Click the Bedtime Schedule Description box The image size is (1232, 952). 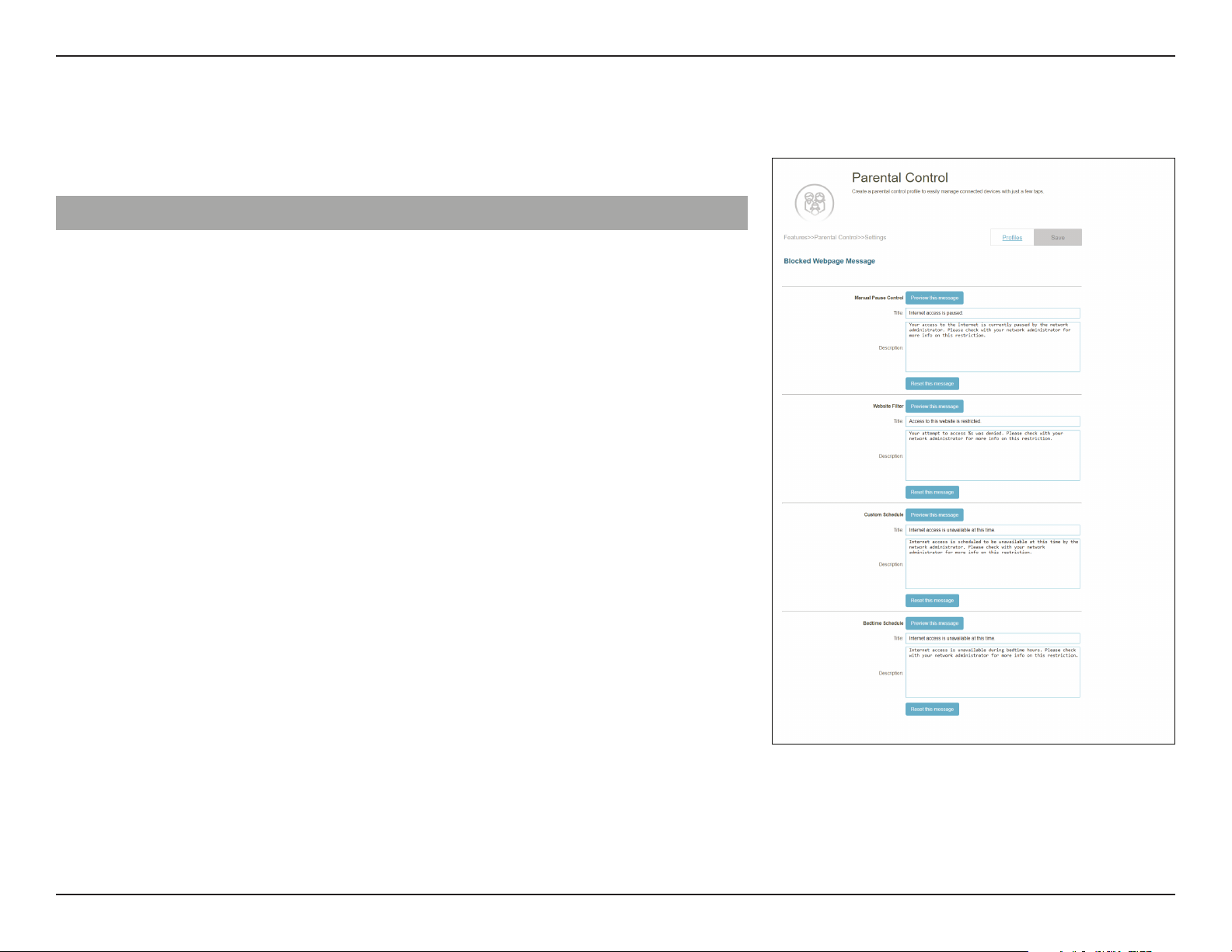(993, 672)
